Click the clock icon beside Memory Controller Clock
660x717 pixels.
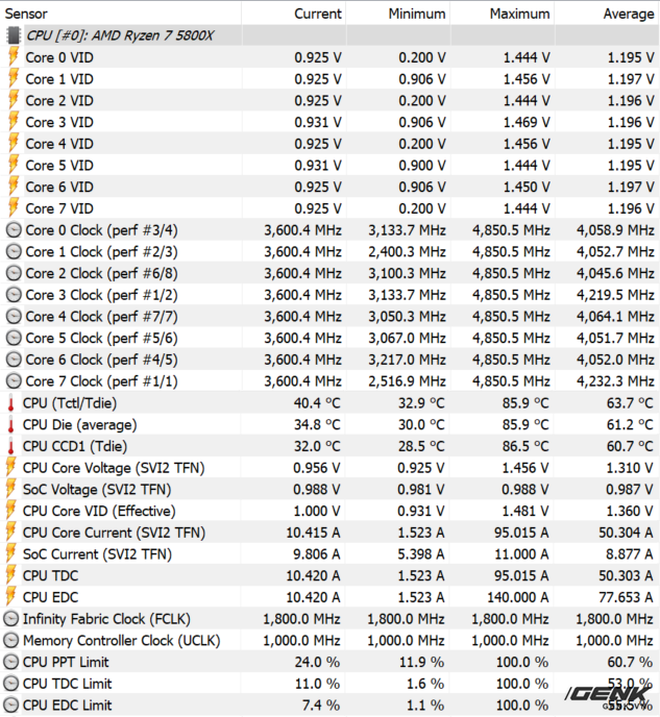[11, 640]
